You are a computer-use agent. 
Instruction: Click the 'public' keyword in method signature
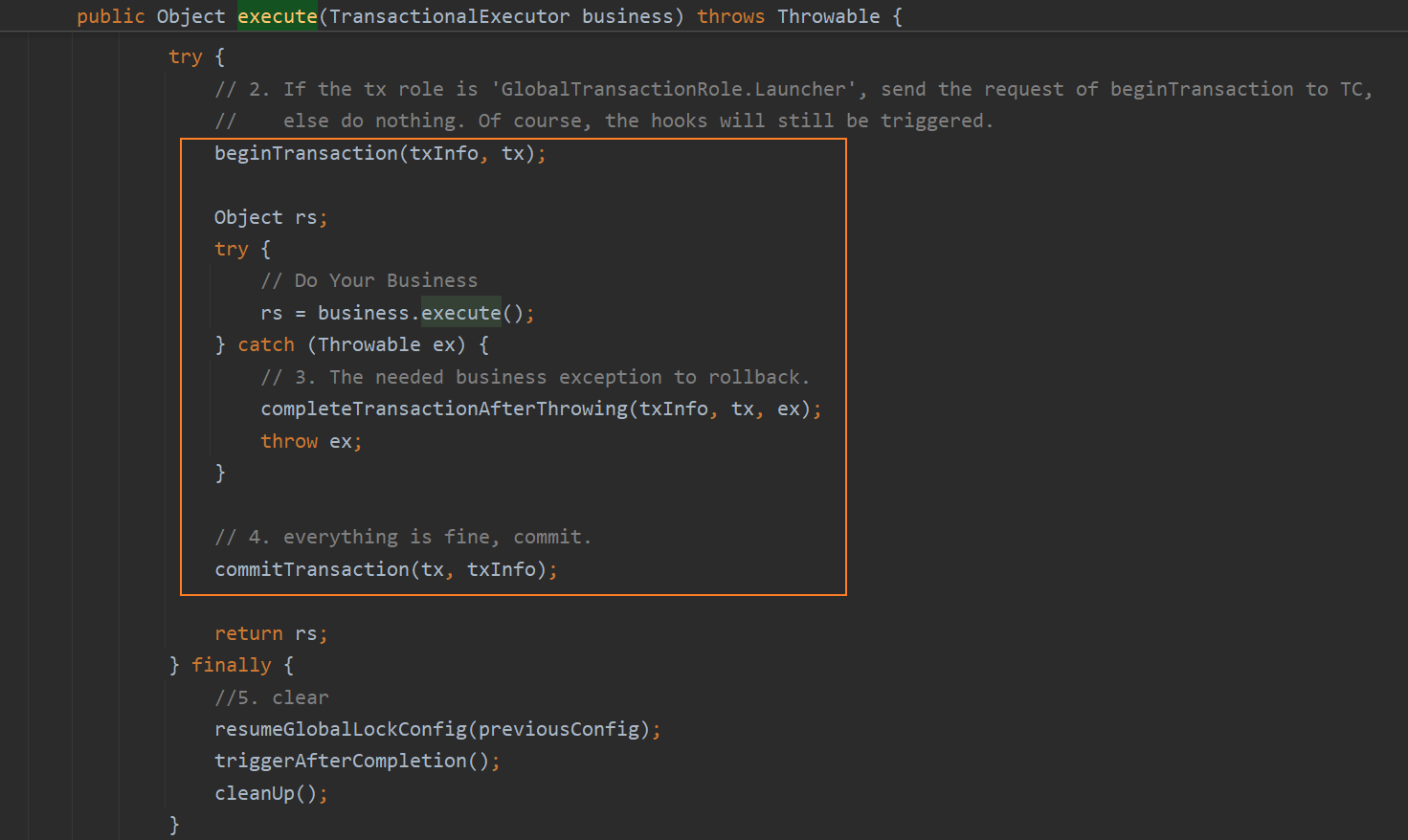[110, 16]
